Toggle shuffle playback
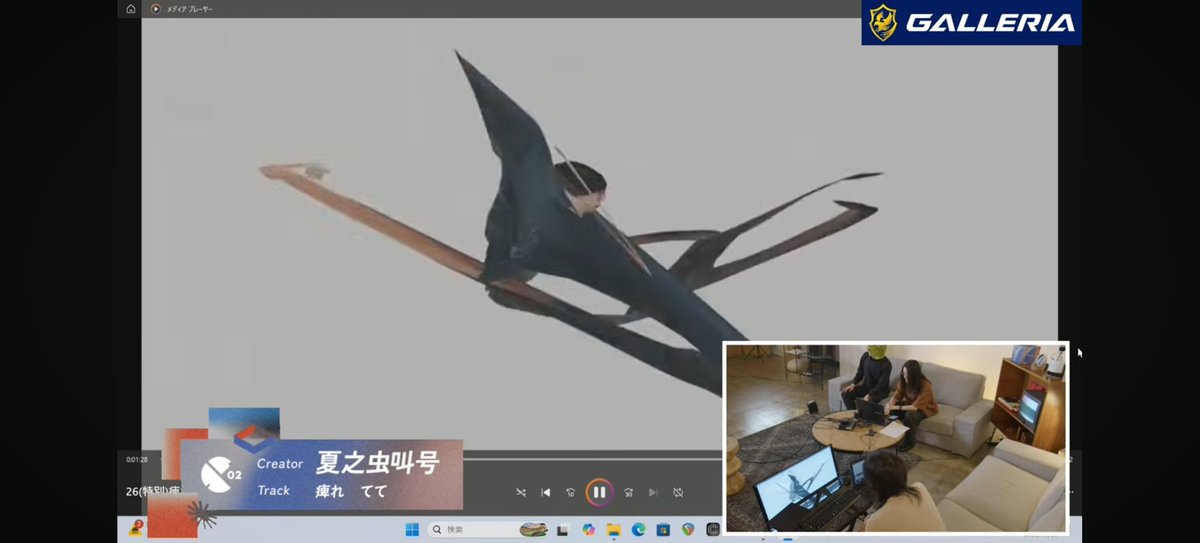Image resolution: width=1200 pixels, height=543 pixels. coord(521,492)
